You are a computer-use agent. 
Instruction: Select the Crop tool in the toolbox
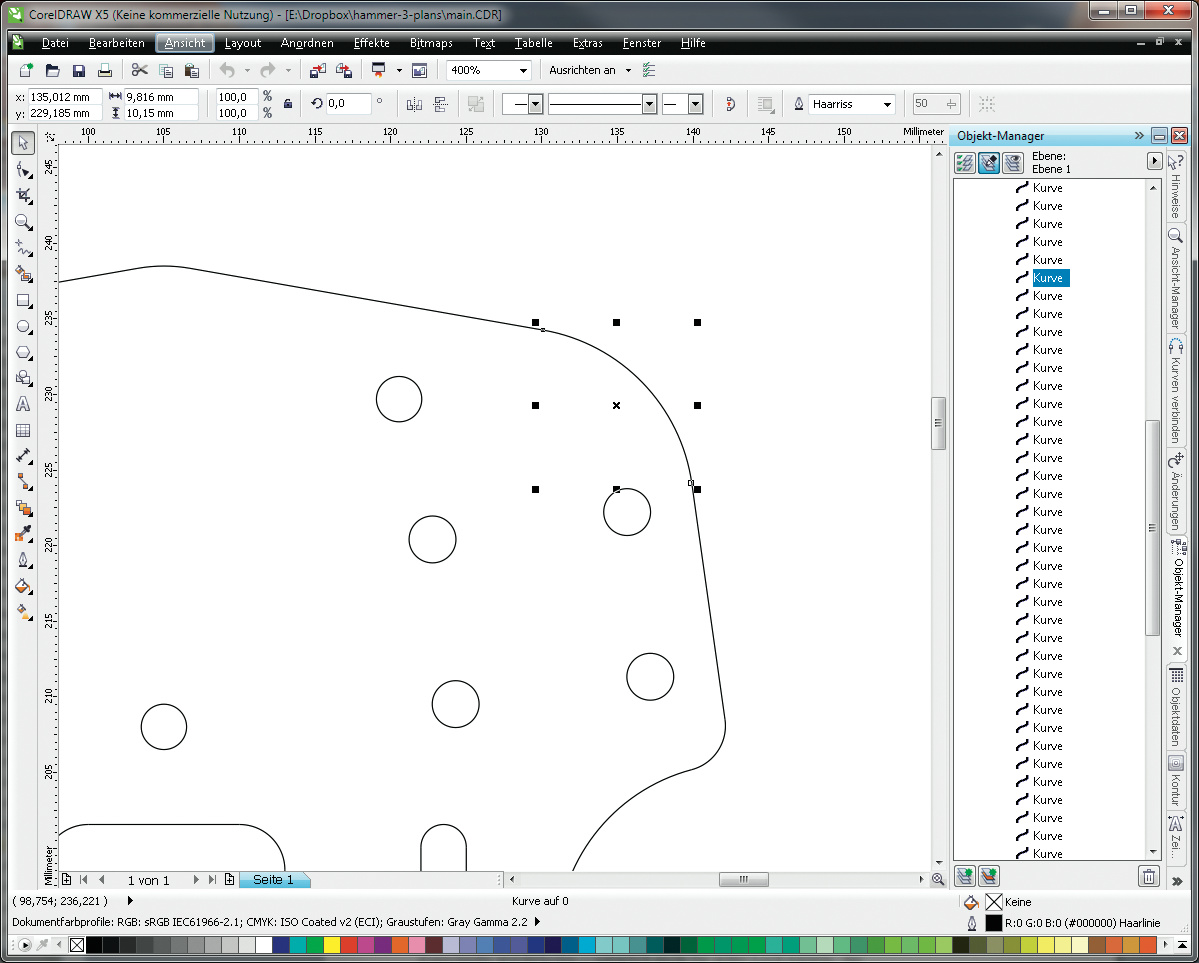24,196
